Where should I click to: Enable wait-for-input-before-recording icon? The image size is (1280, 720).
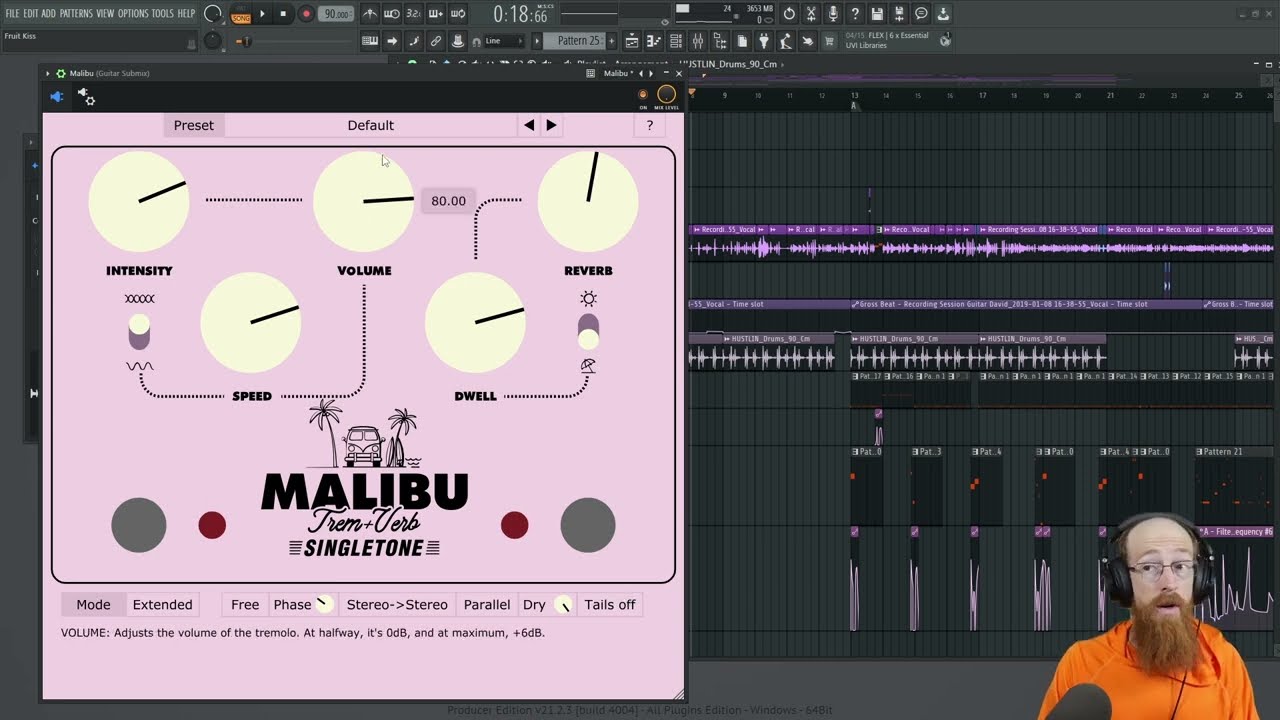click(x=392, y=14)
